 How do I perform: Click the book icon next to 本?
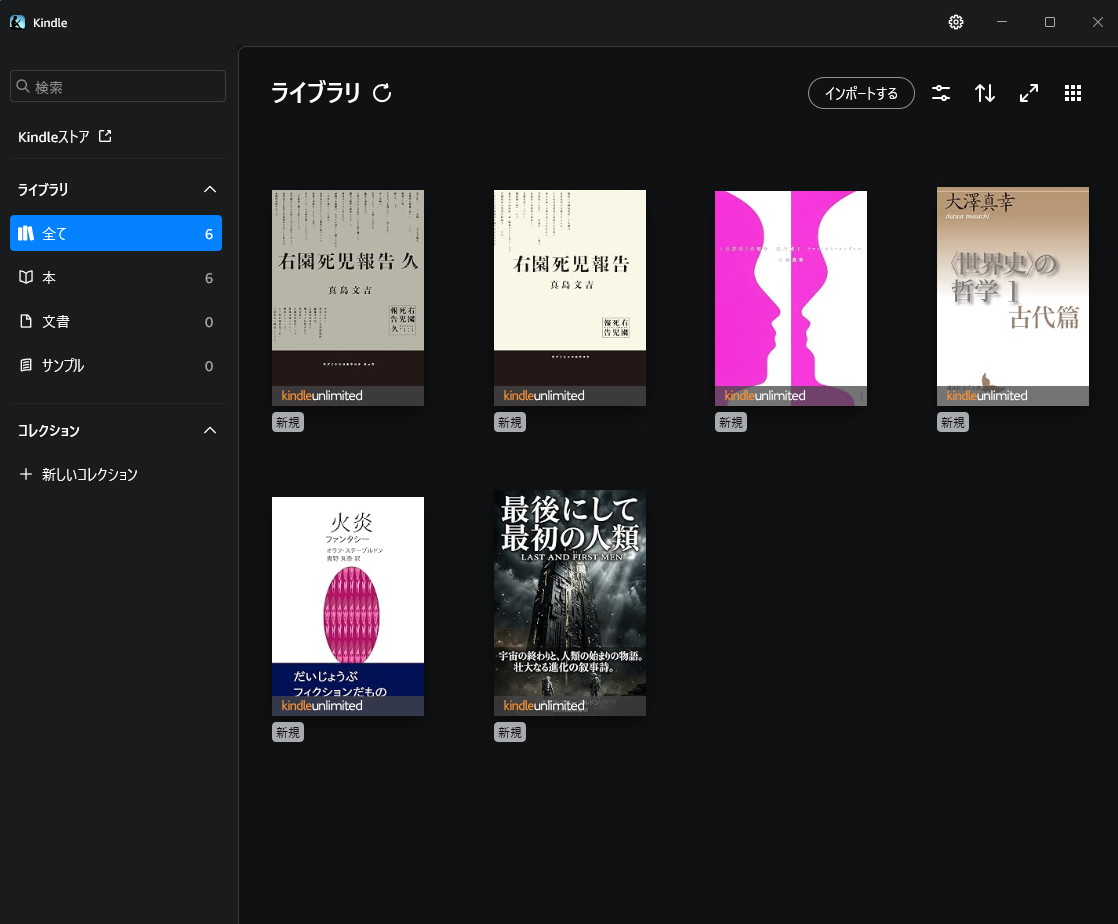(x=26, y=277)
